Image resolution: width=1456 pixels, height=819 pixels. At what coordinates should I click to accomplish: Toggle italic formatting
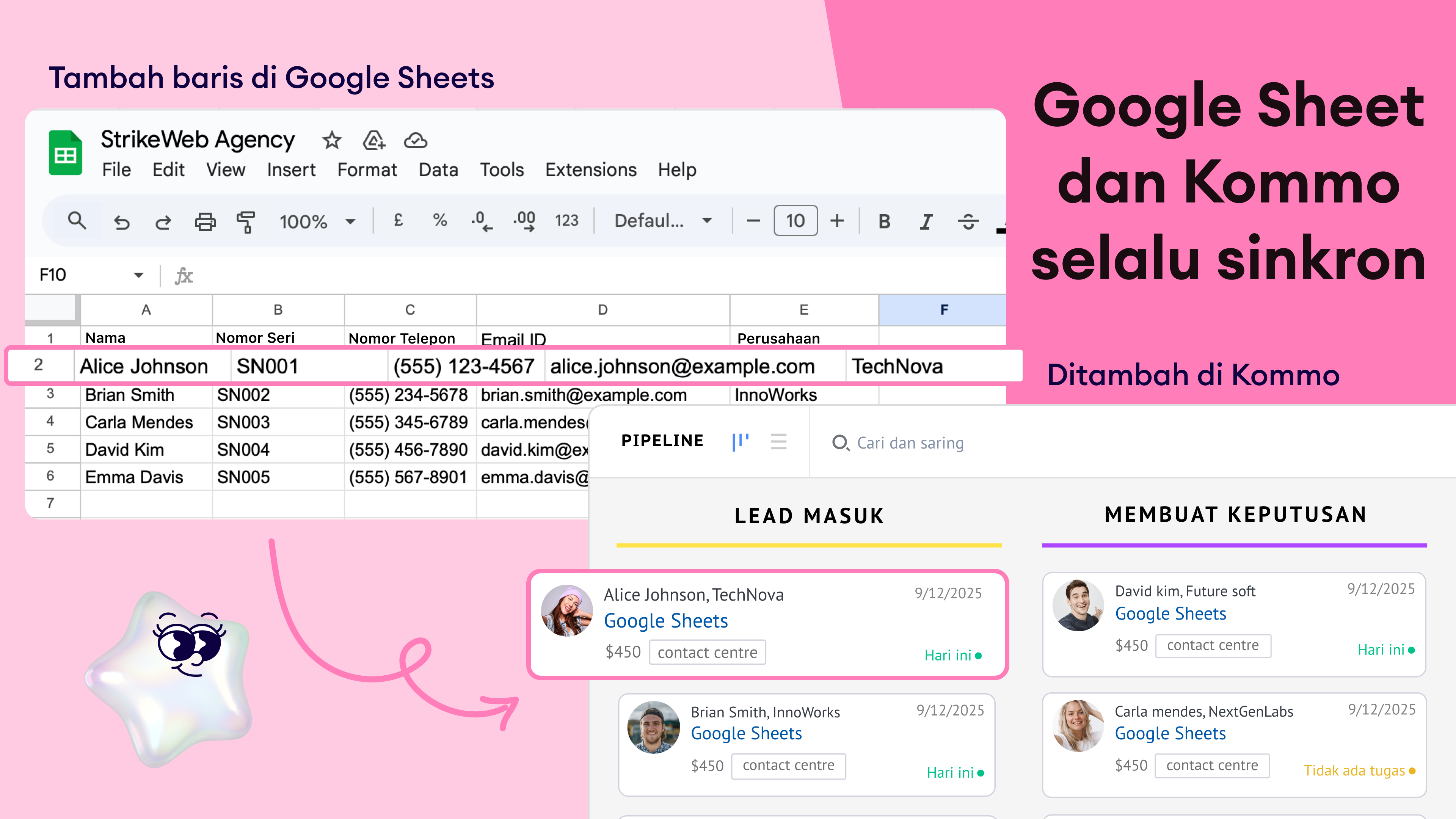[x=926, y=221]
